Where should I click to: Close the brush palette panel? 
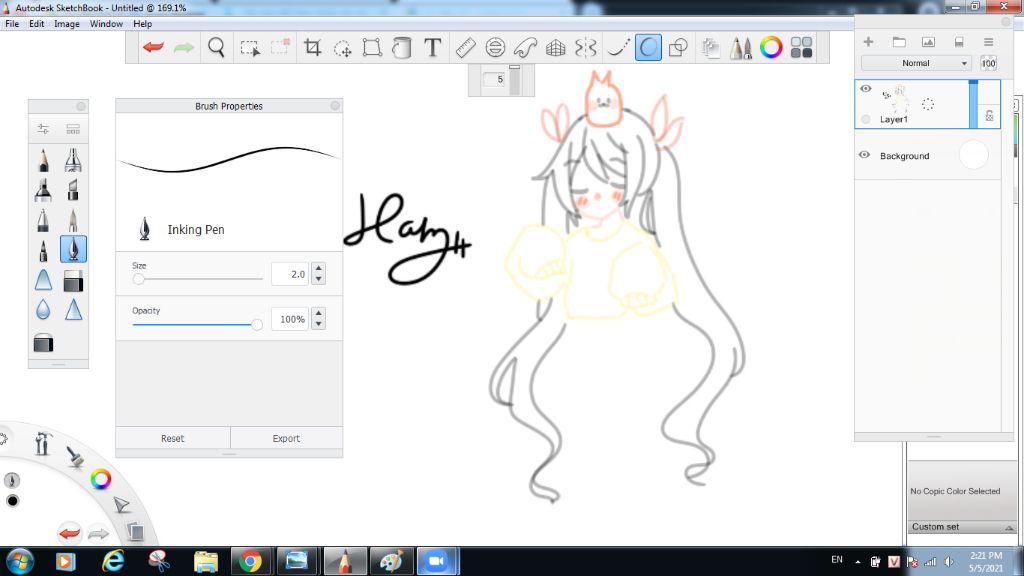click(x=81, y=106)
